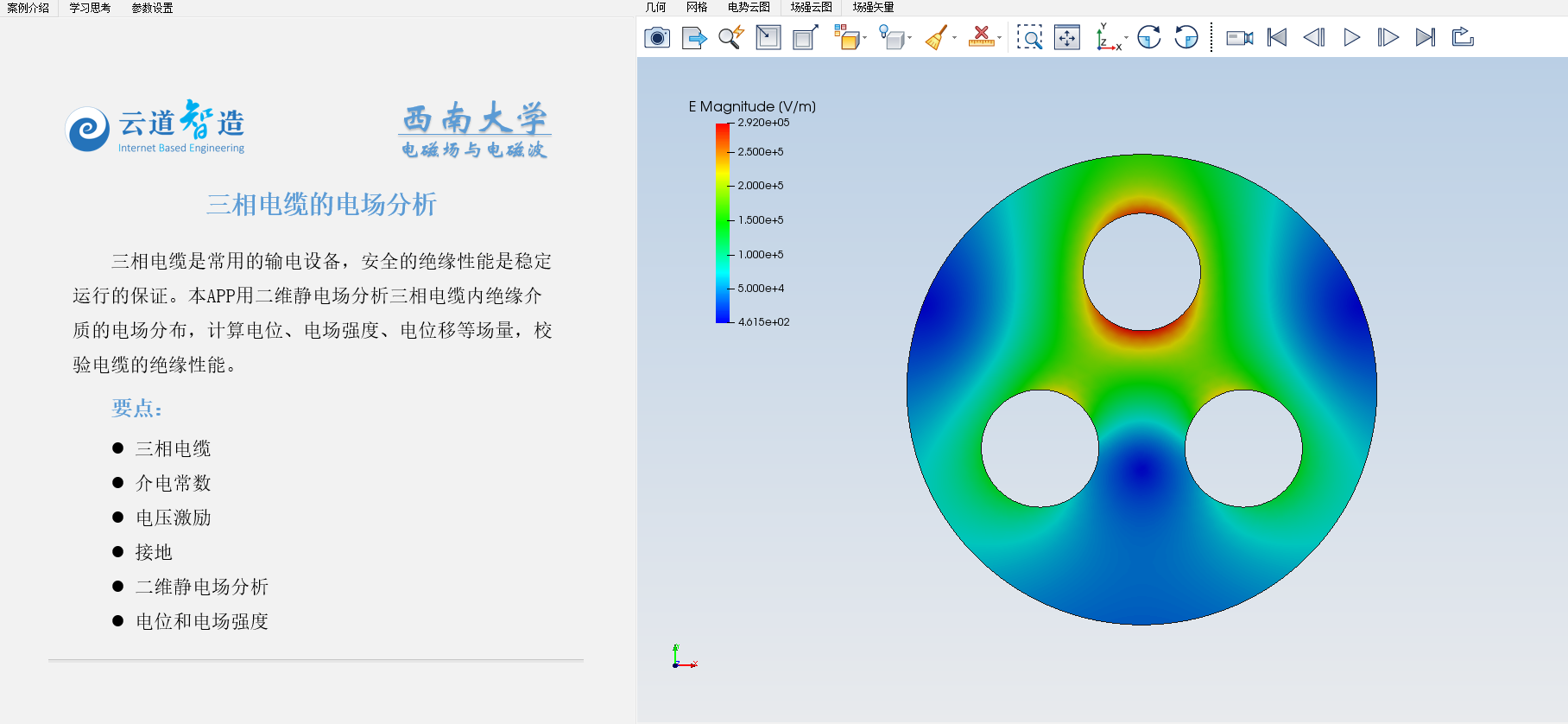Click the E Magnitude color legend bar
Screen dimensions: 1568x724
point(723,223)
